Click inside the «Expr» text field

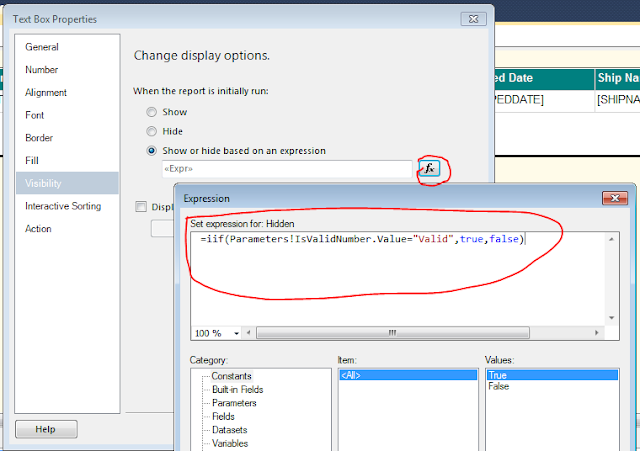tap(287, 169)
